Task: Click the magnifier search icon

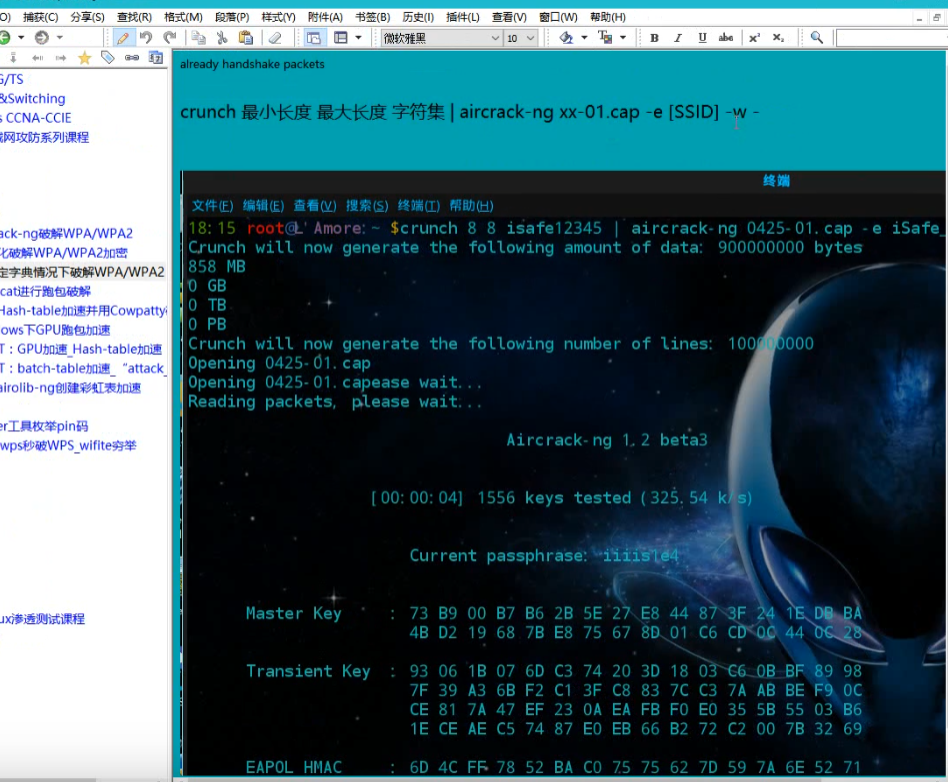Action: 817,37
